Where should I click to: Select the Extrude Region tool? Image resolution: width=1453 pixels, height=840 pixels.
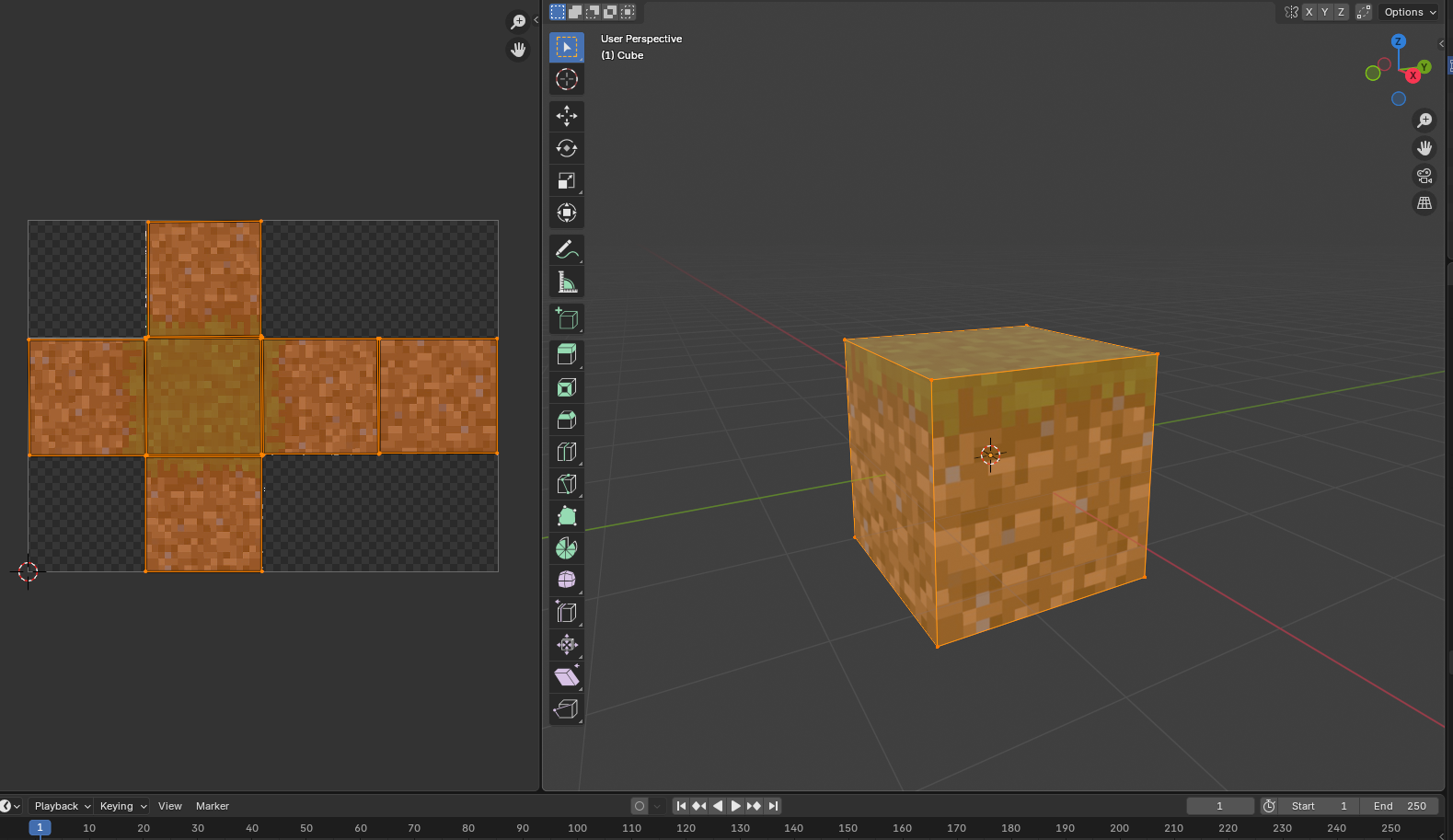567,355
